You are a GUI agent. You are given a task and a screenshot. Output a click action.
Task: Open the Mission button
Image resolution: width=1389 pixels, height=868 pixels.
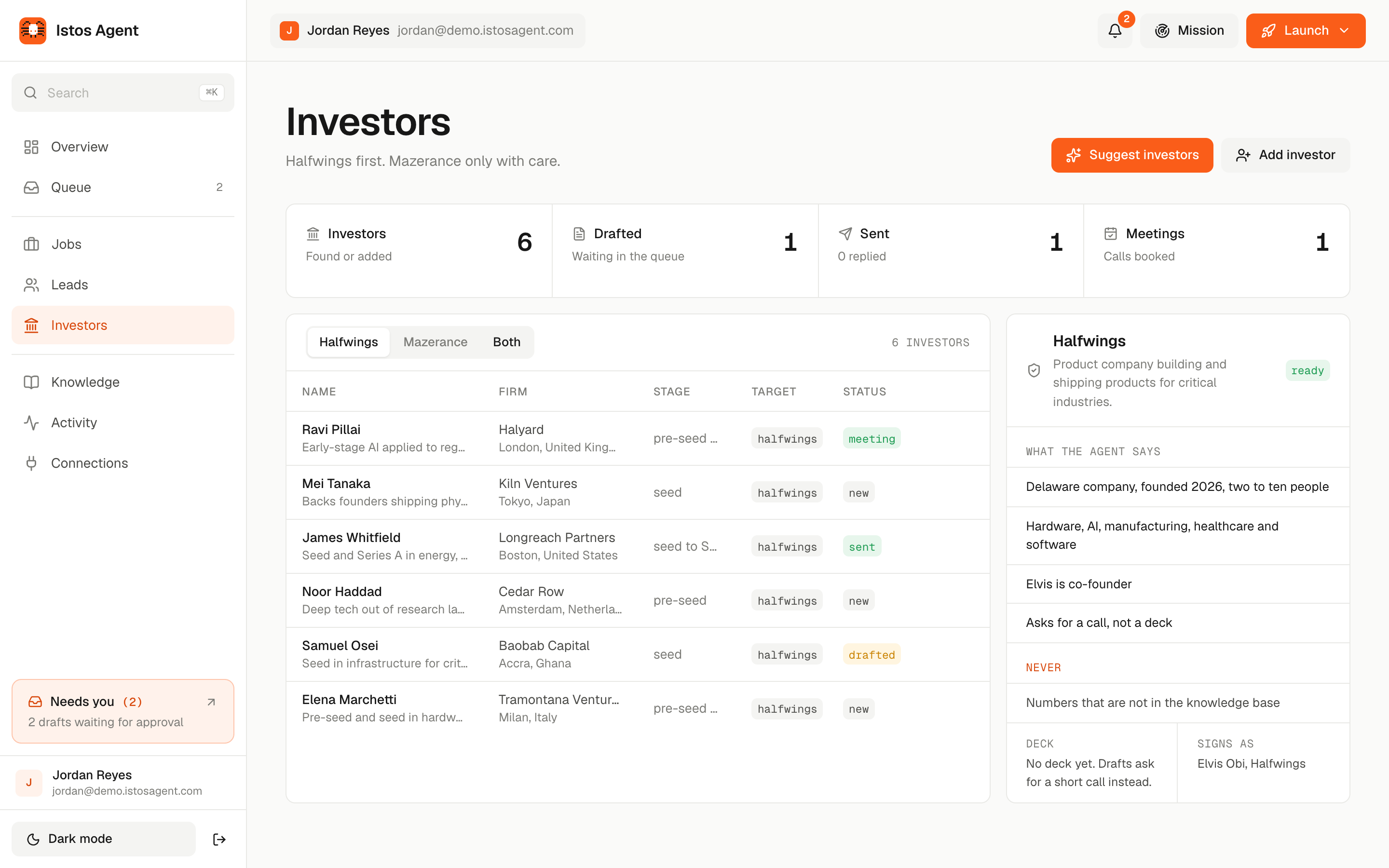pos(1189,30)
